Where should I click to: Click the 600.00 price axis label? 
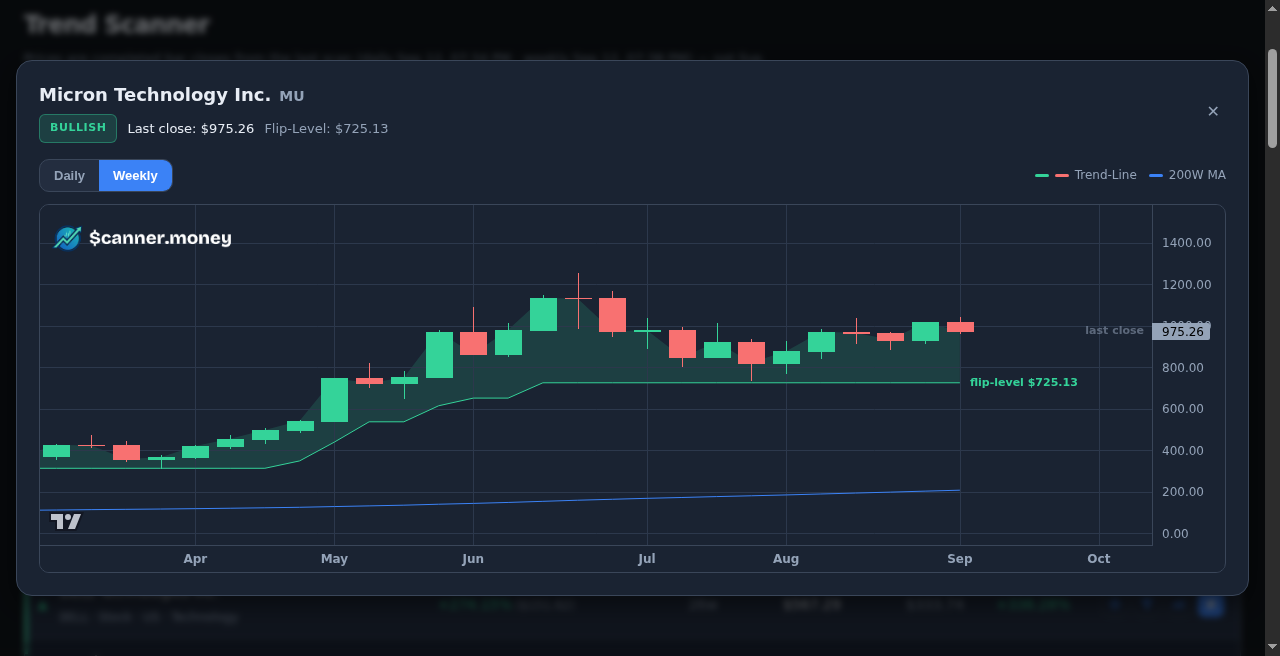[x=1183, y=409]
